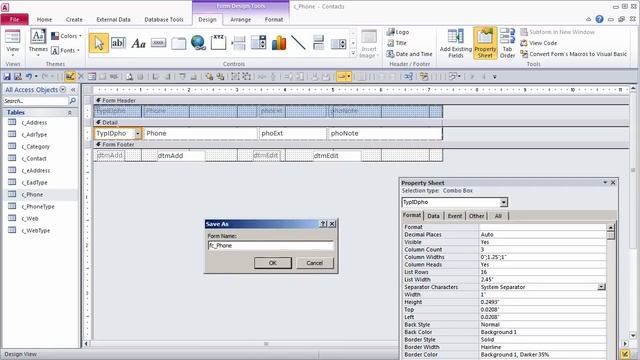Click the Themes button
This screenshot has width=640, height=360.
pos(38,42)
